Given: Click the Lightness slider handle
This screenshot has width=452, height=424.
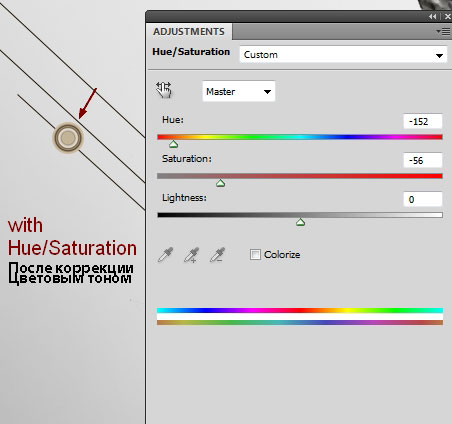Looking at the screenshot, I should (x=300, y=222).
